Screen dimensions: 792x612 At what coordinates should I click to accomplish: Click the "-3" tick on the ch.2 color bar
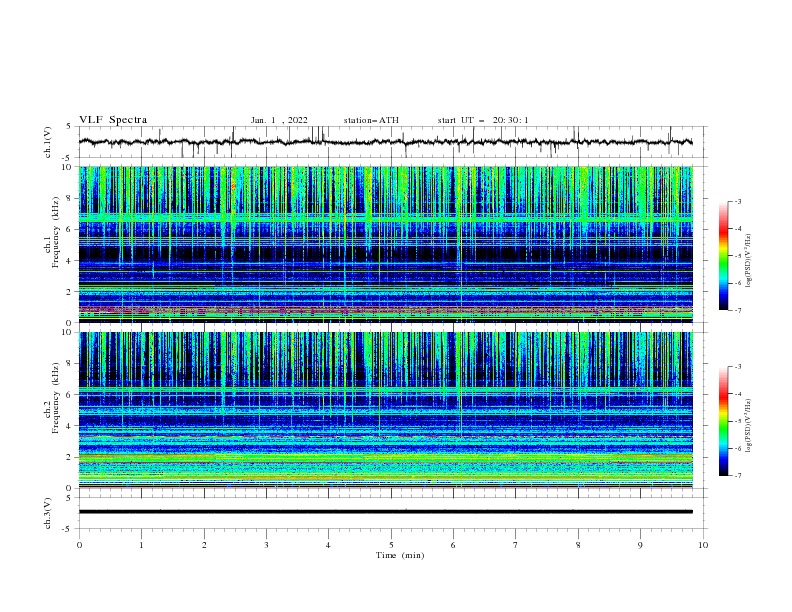pyautogui.click(x=737, y=367)
